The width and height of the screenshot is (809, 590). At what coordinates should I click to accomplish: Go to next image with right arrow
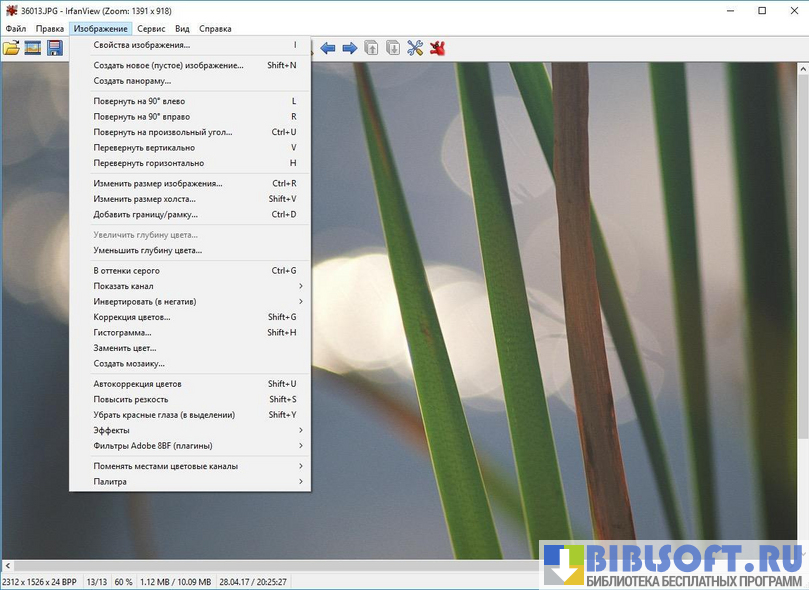point(349,48)
